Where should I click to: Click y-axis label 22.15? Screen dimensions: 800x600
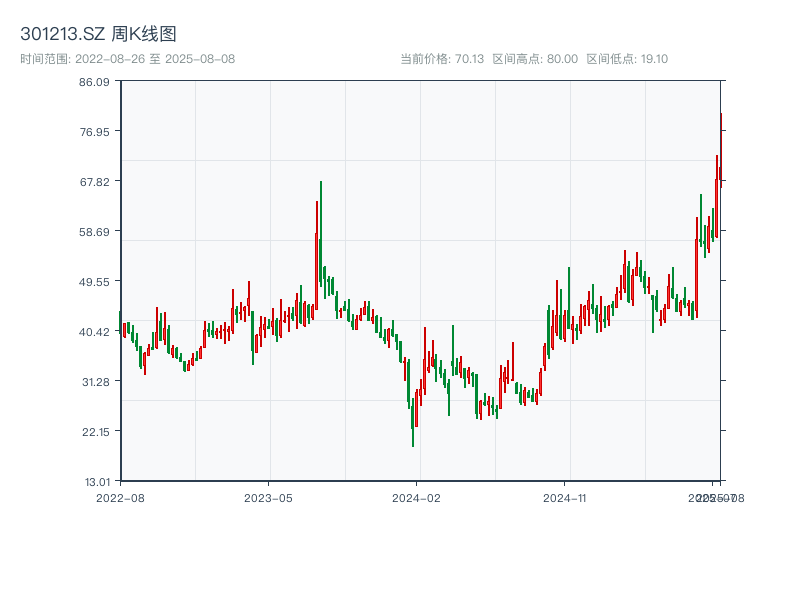[x=96, y=432]
